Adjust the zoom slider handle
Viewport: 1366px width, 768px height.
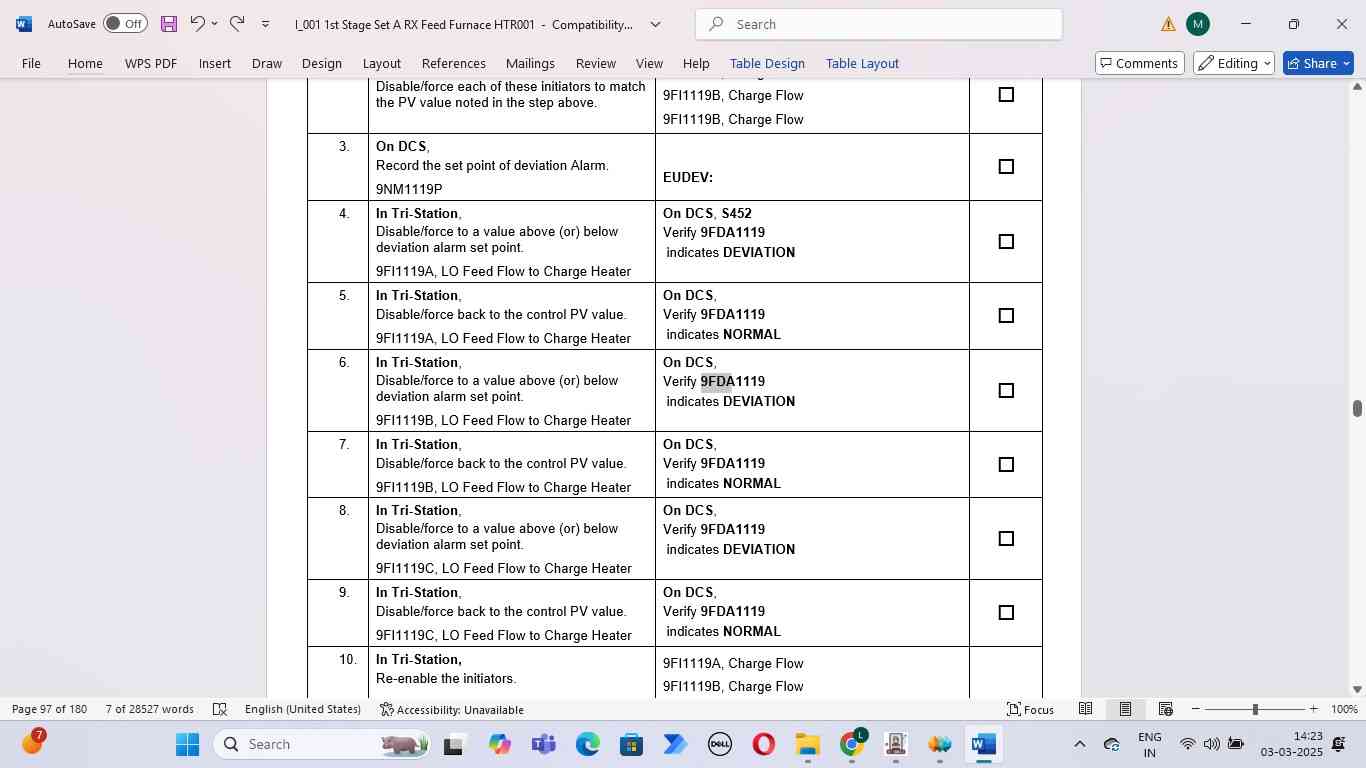tap(1255, 709)
